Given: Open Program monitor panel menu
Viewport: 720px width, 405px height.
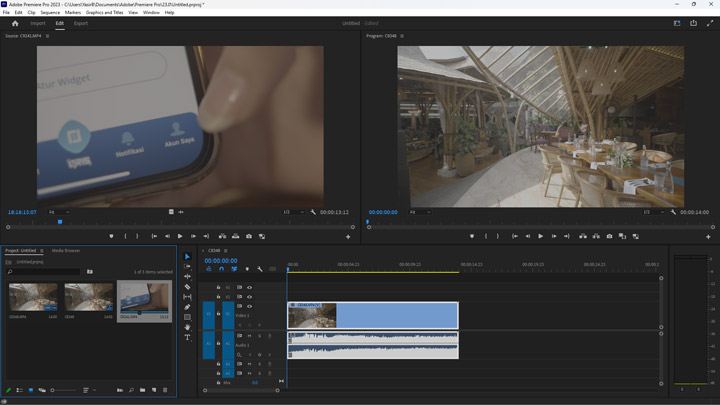Looking at the screenshot, I should (x=402, y=36).
